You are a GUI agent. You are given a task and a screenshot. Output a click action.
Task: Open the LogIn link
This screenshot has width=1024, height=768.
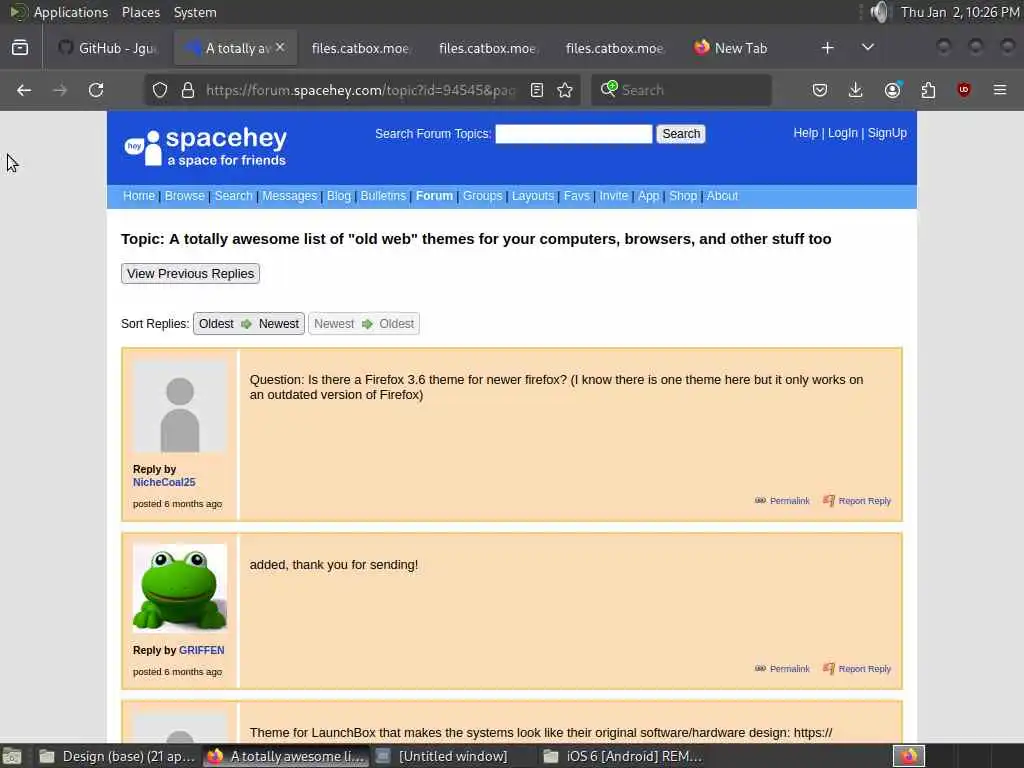(x=842, y=133)
